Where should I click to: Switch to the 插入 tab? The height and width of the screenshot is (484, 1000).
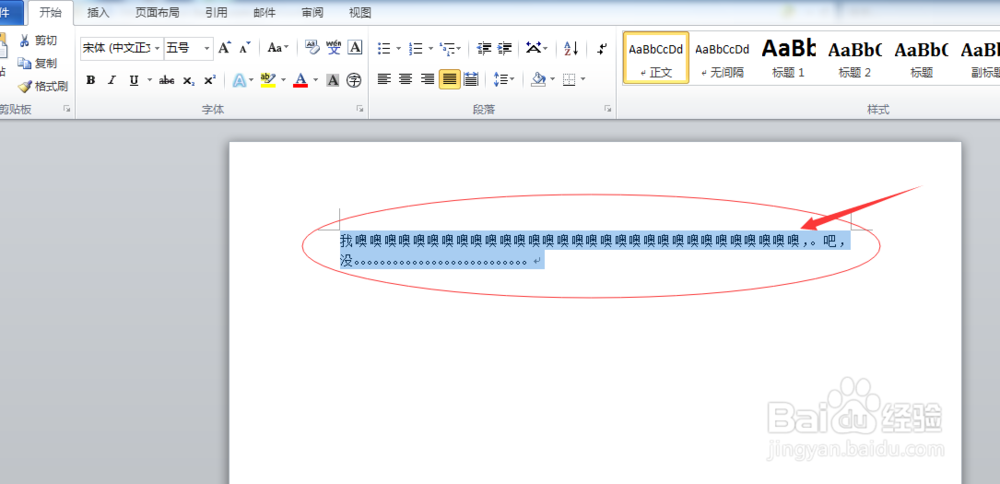tap(98, 13)
